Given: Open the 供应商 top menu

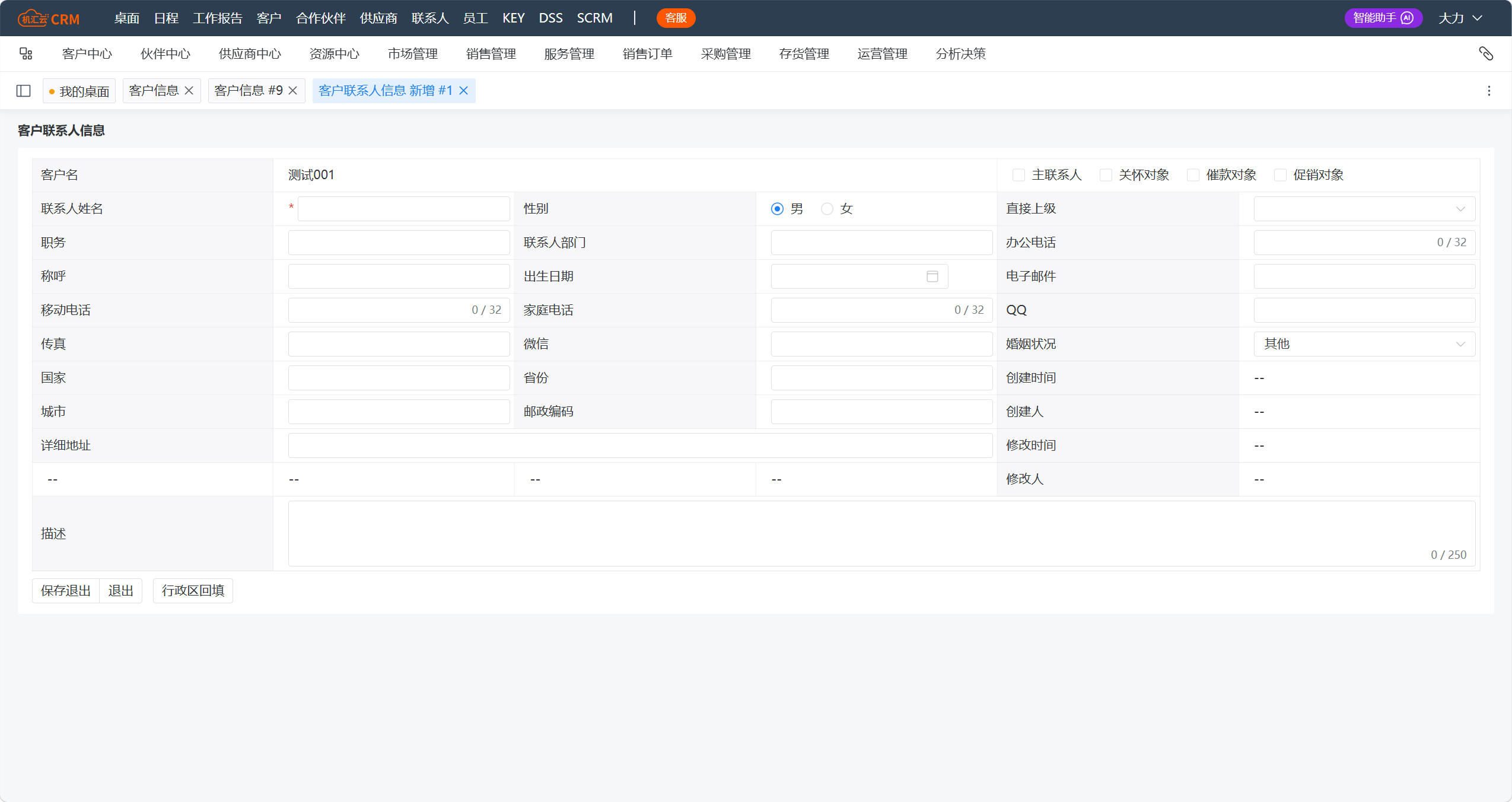Looking at the screenshot, I should (x=378, y=18).
